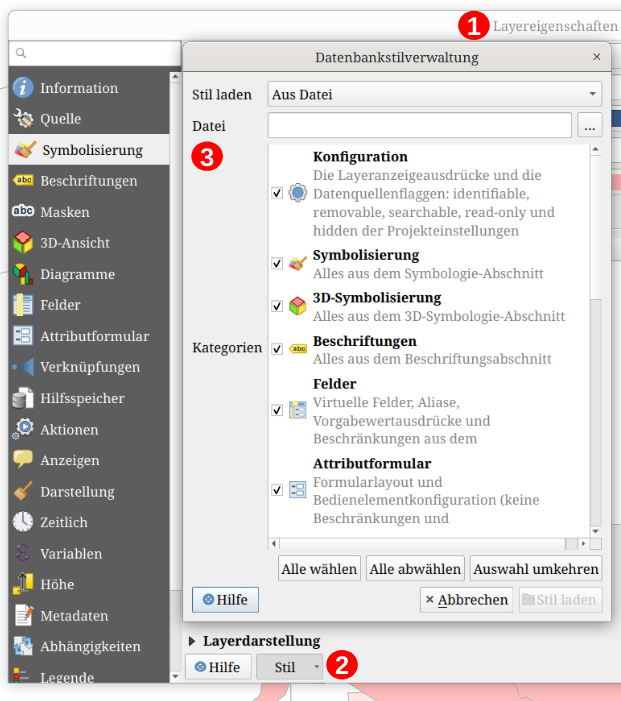
Task: Open the Stil laden 'Aus Datei' dropdown
Action: (435, 94)
